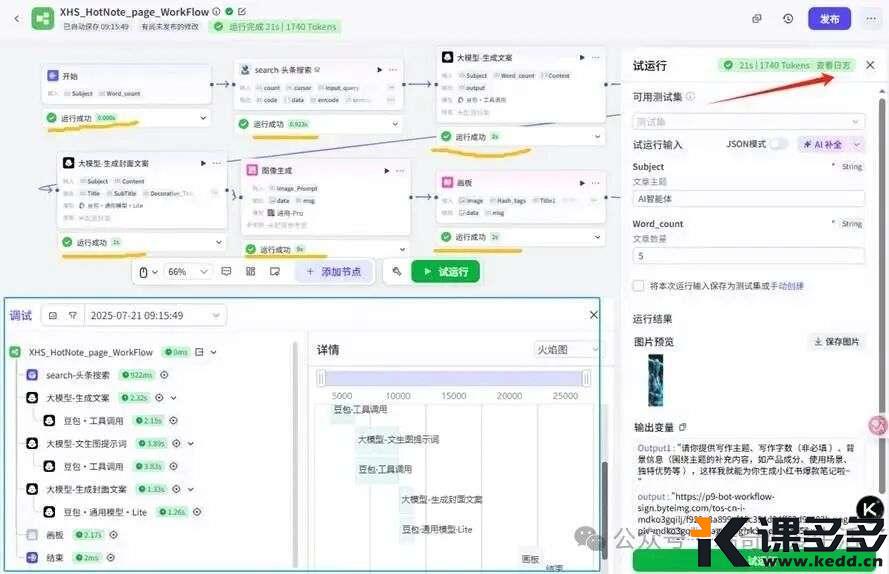Viewport: 889px width, 574px height.
Task: Open header more options ellipsis menu
Action: point(870,19)
